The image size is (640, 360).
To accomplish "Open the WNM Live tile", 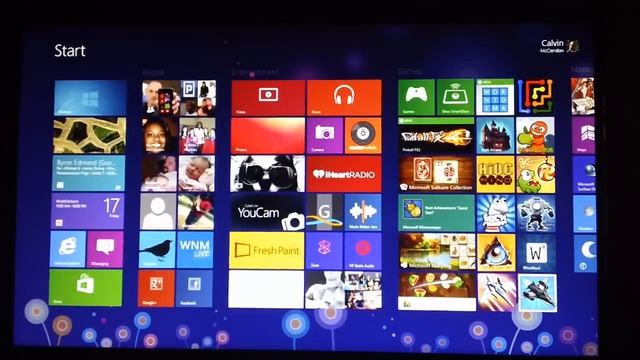I will click(x=195, y=250).
